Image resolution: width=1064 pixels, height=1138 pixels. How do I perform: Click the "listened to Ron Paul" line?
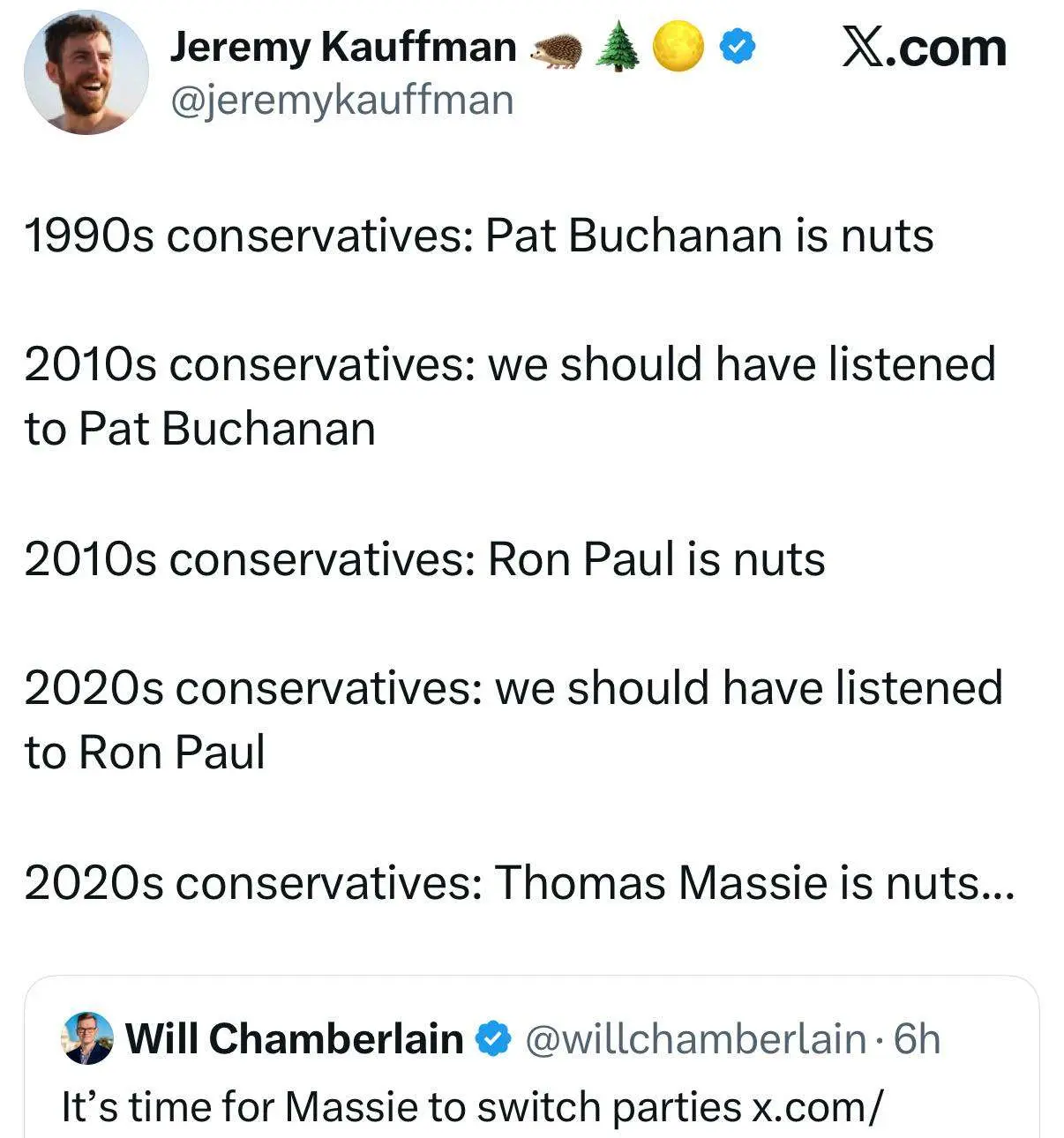[513, 720]
